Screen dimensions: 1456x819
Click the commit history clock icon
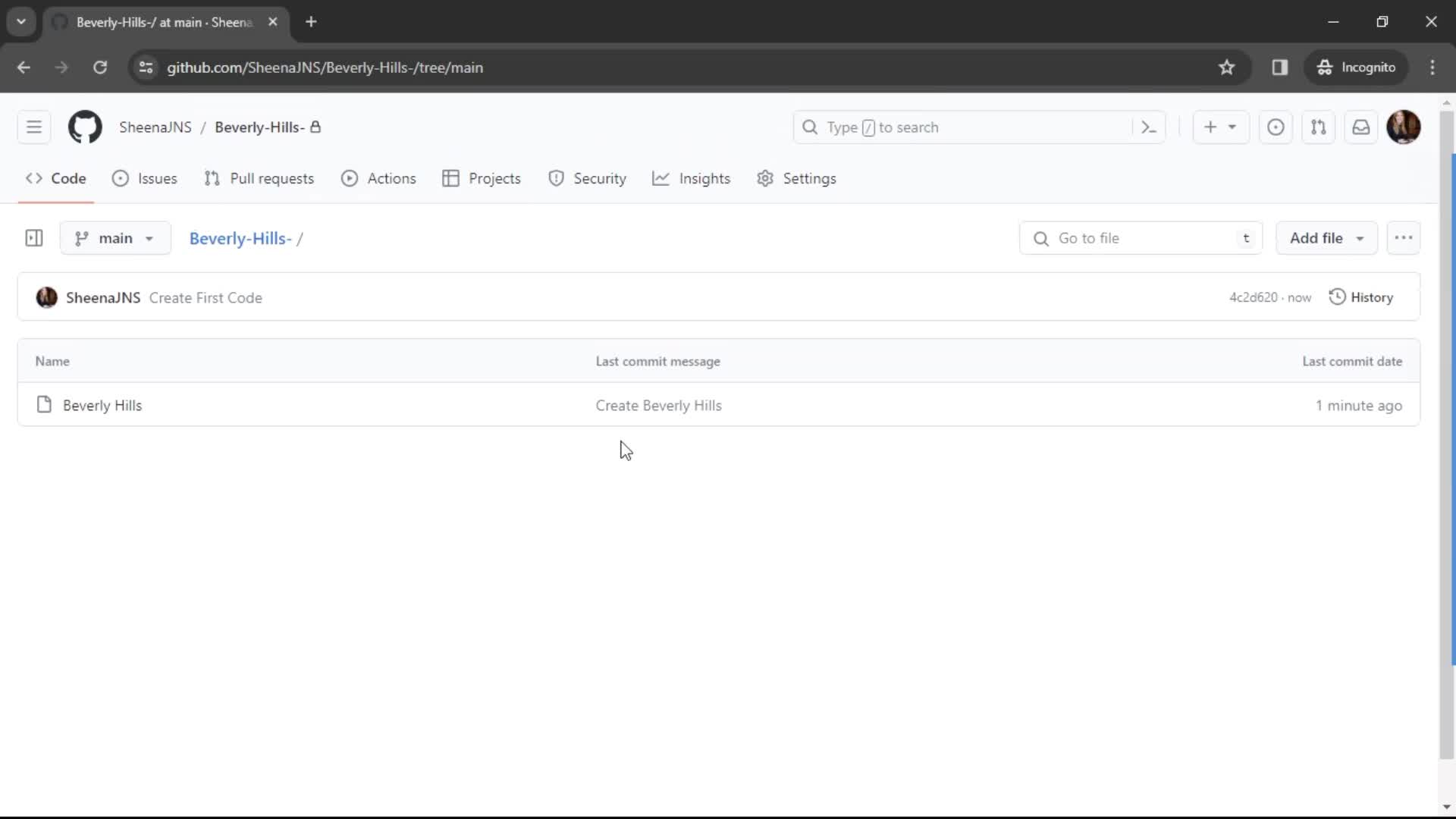(x=1337, y=297)
